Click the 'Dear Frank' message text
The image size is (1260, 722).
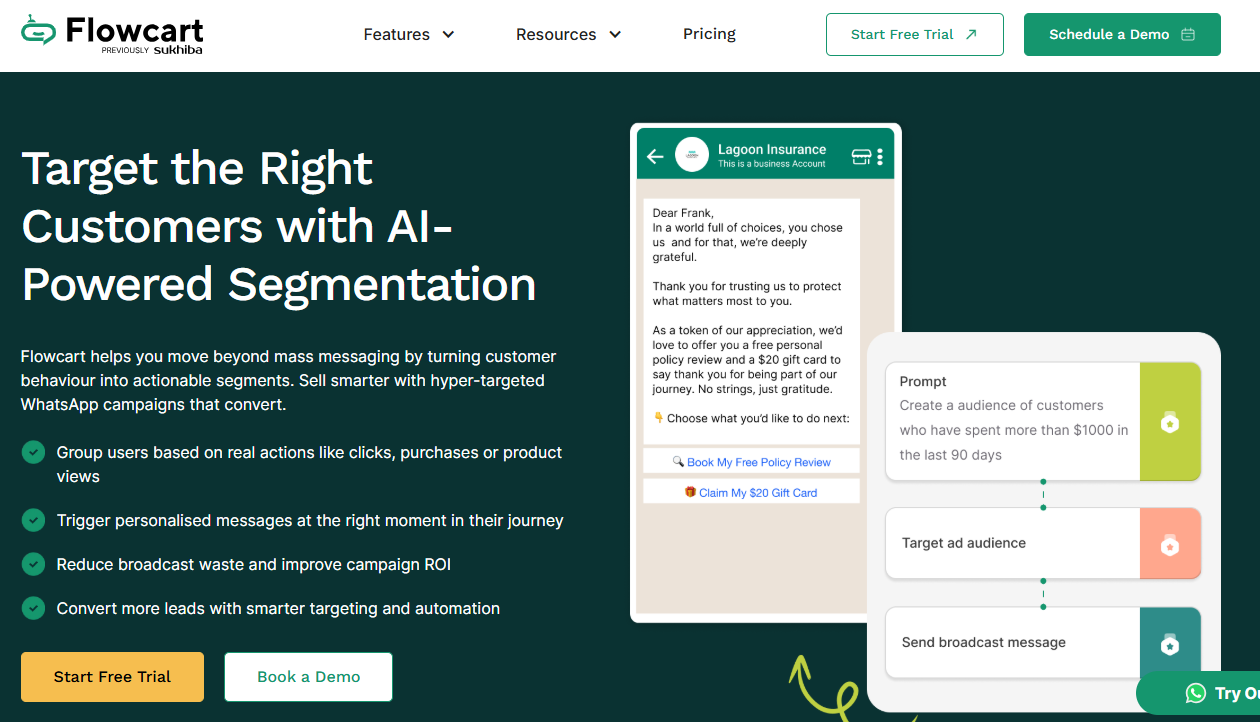(683, 213)
